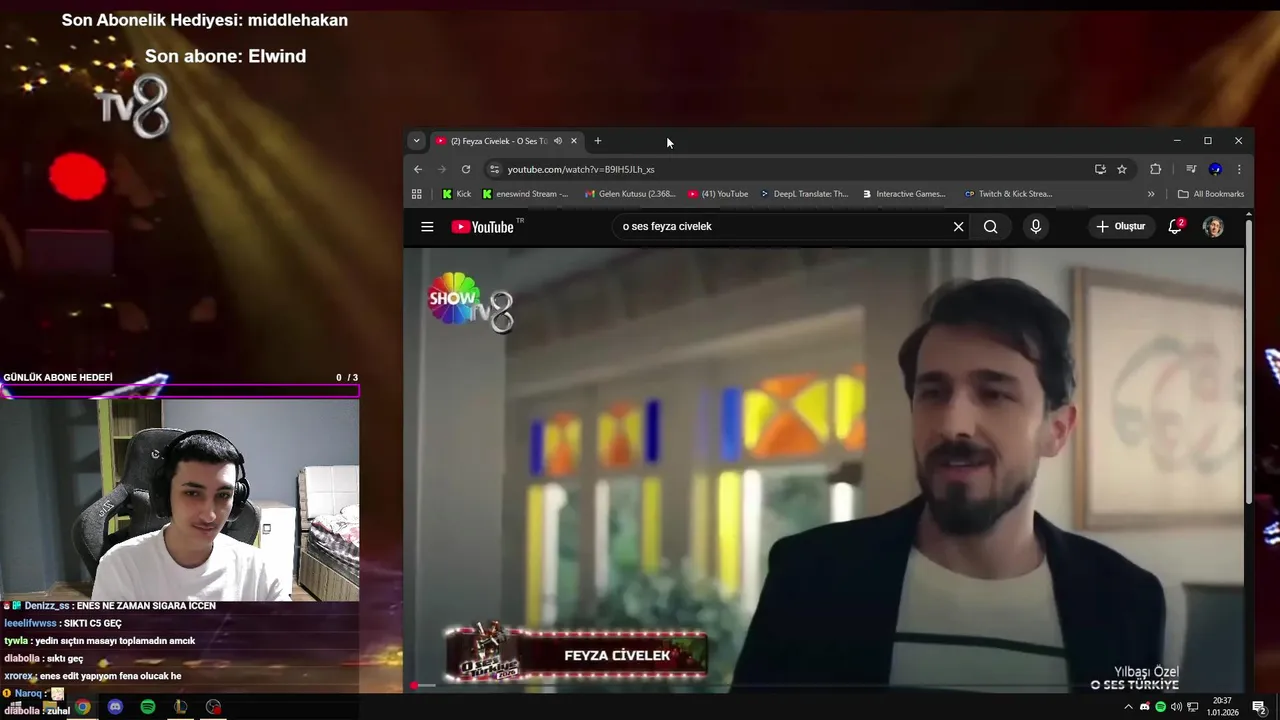Open the Twitch & Kick Stream bookmark

coord(1009,194)
